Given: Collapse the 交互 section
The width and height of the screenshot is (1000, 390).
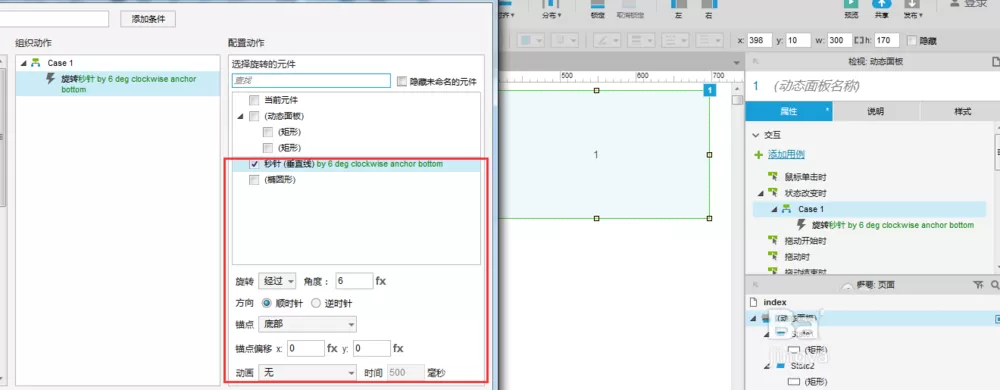Looking at the screenshot, I should pos(756,135).
